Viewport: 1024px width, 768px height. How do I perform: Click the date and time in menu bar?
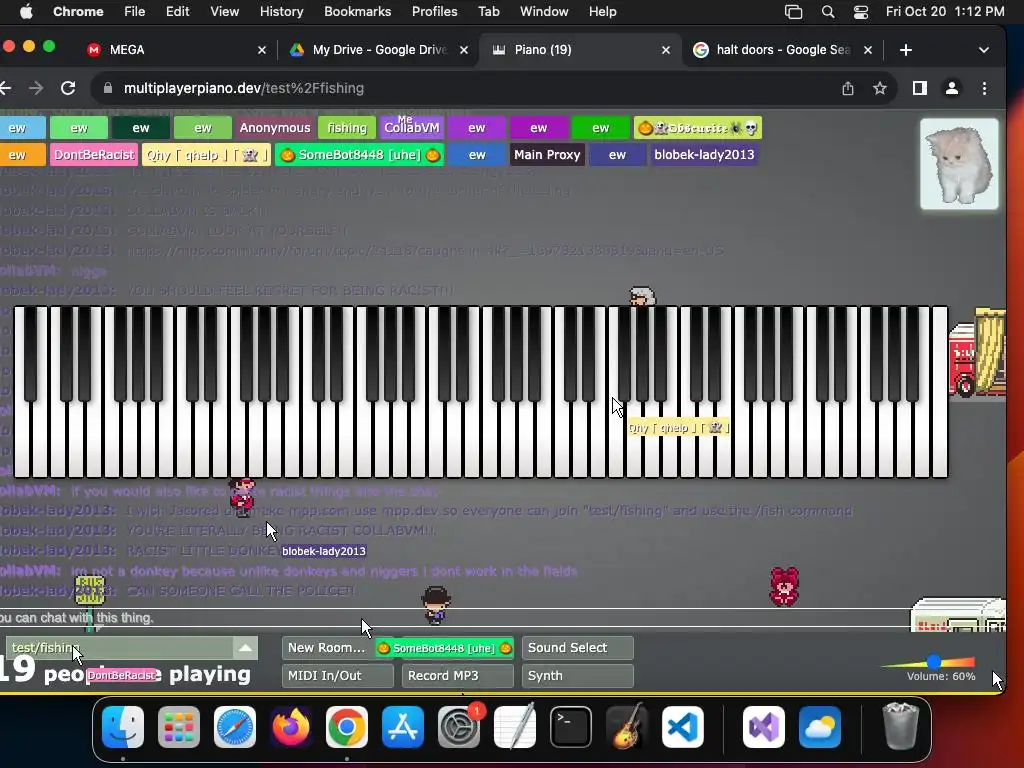click(x=944, y=12)
